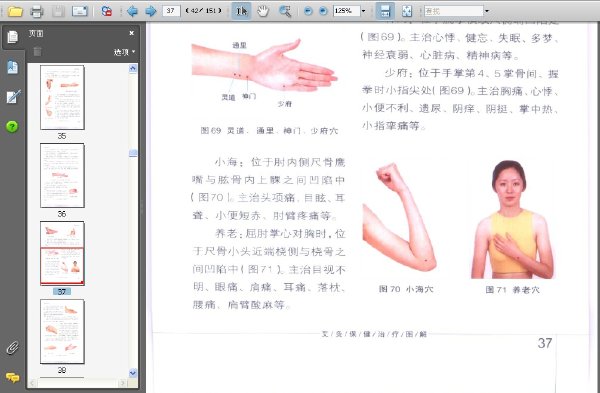Image resolution: width=600 pixels, height=393 pixels.
Task: Select page 38 thumbnail
Action: point(62,331)
